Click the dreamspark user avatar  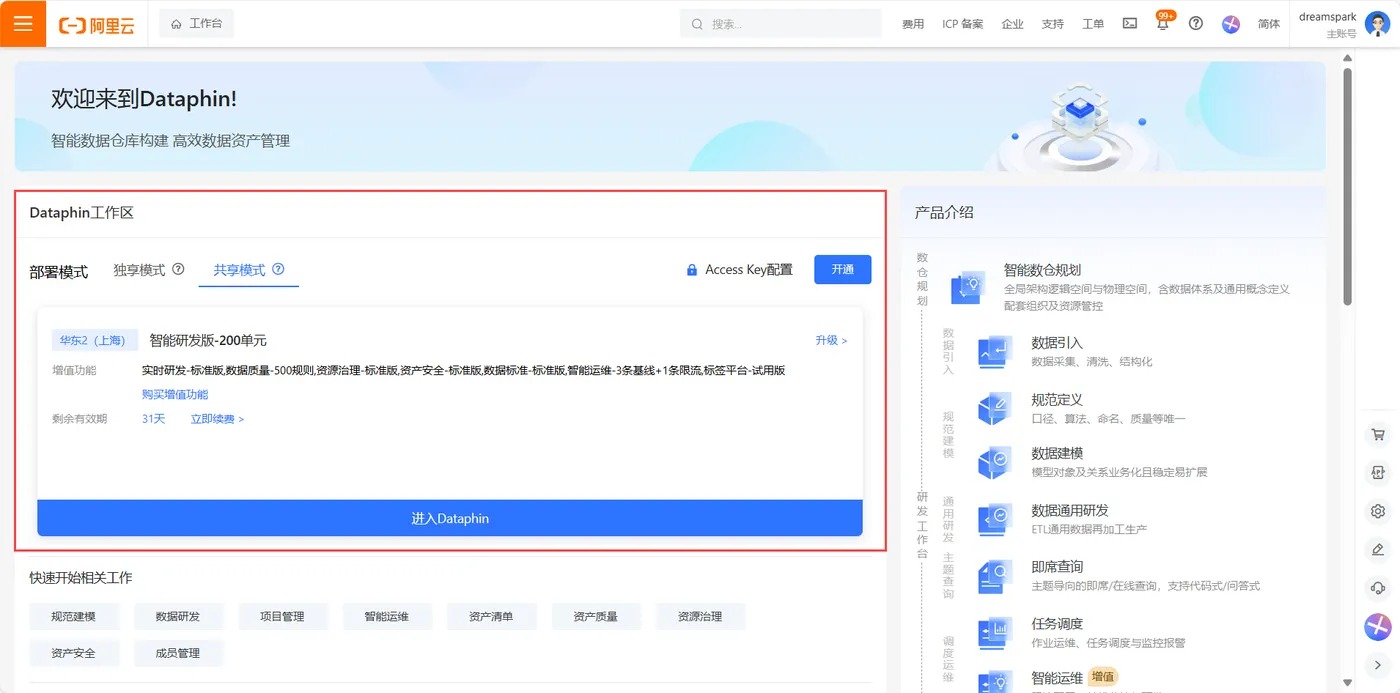click(1377, 24)
